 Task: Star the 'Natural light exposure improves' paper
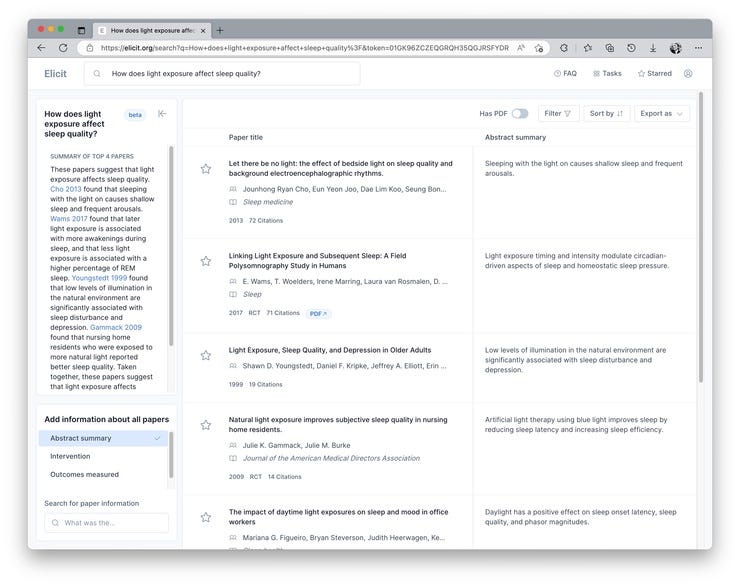(x=206, y=425)
